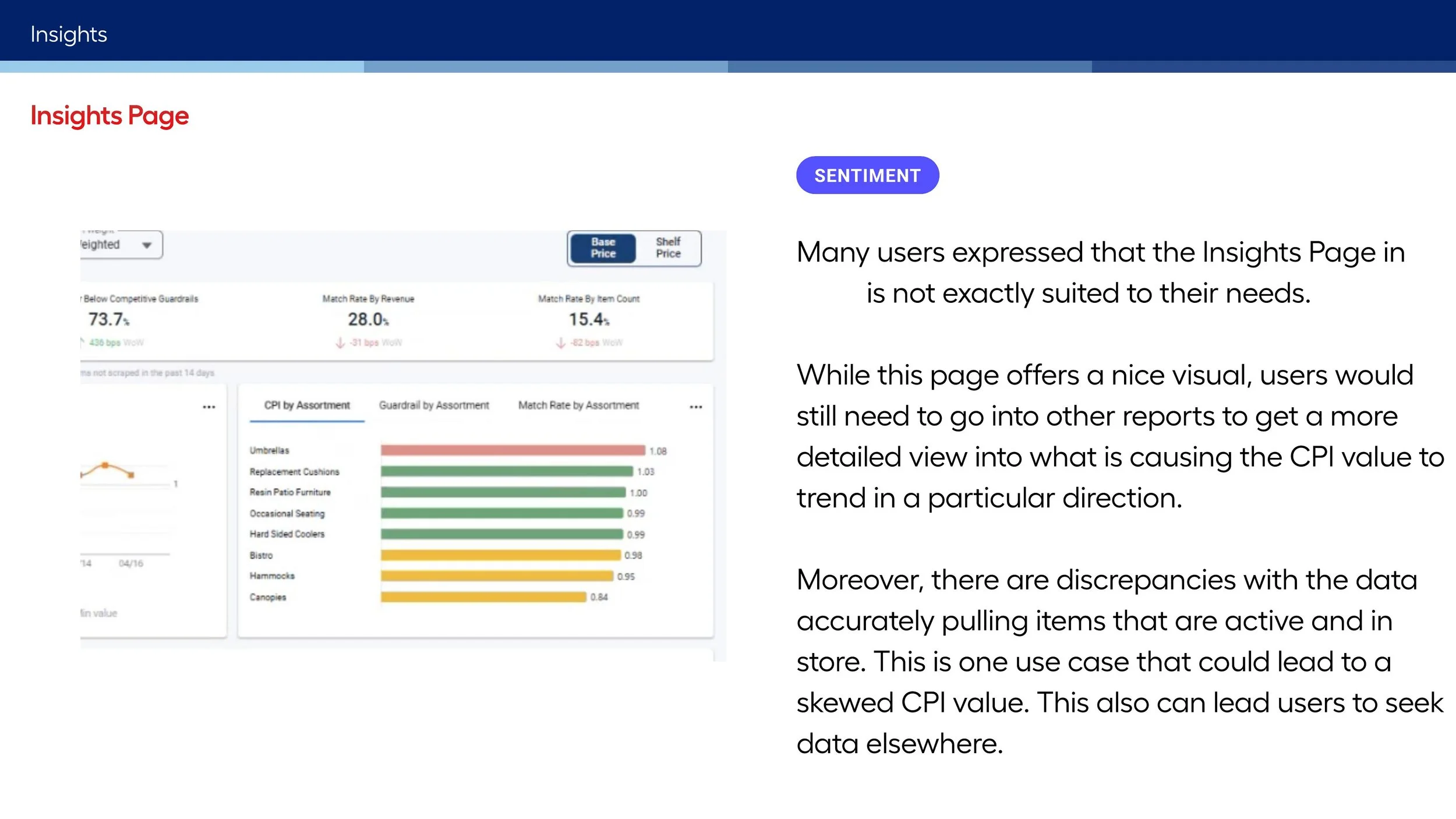The height and width of the screenshot is (819, 1456).
Task: Click the 28.0% Match Rate By Revenue value
Action: click(368, 320)
